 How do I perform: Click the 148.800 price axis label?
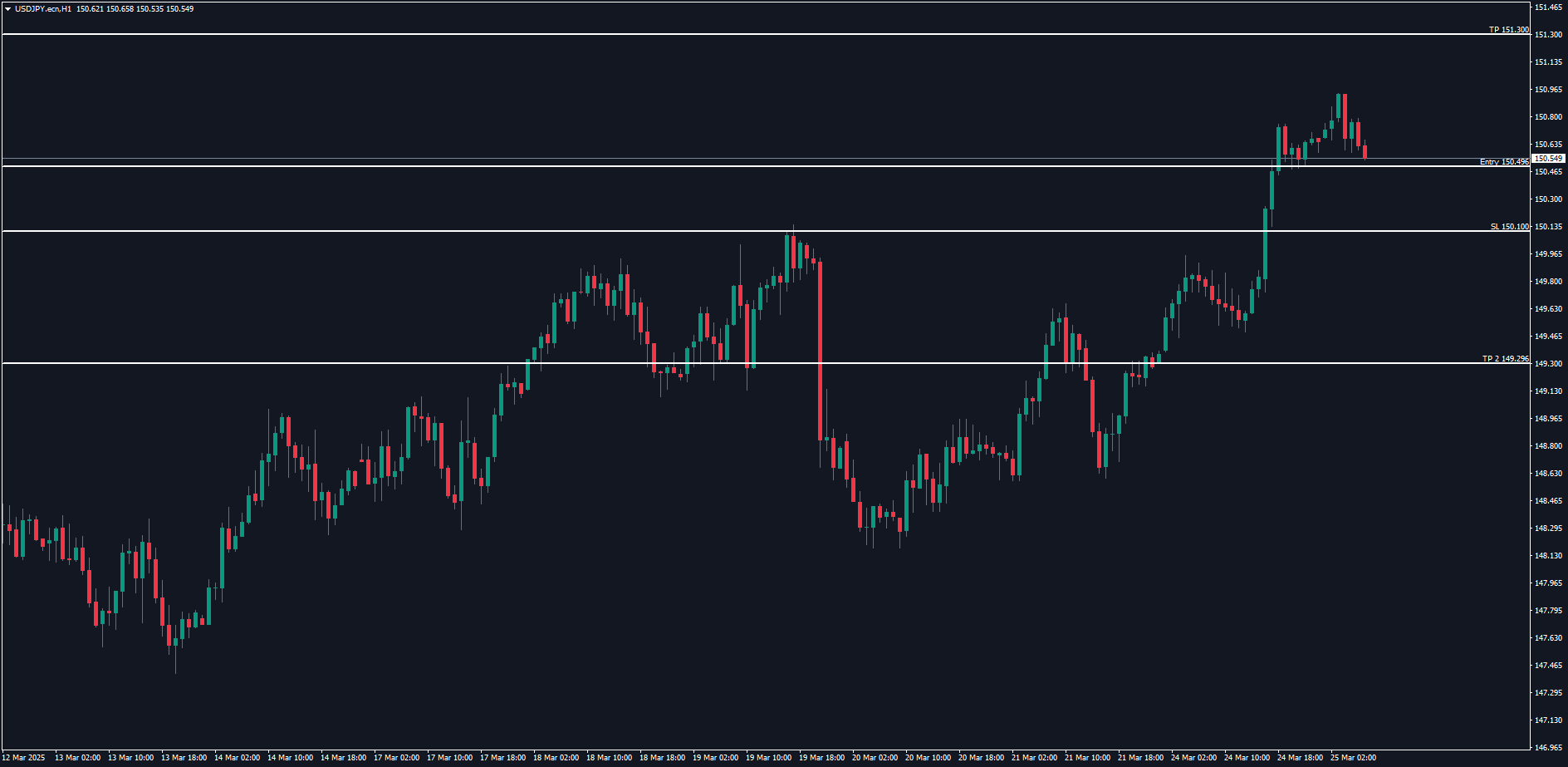point(1548,446)
